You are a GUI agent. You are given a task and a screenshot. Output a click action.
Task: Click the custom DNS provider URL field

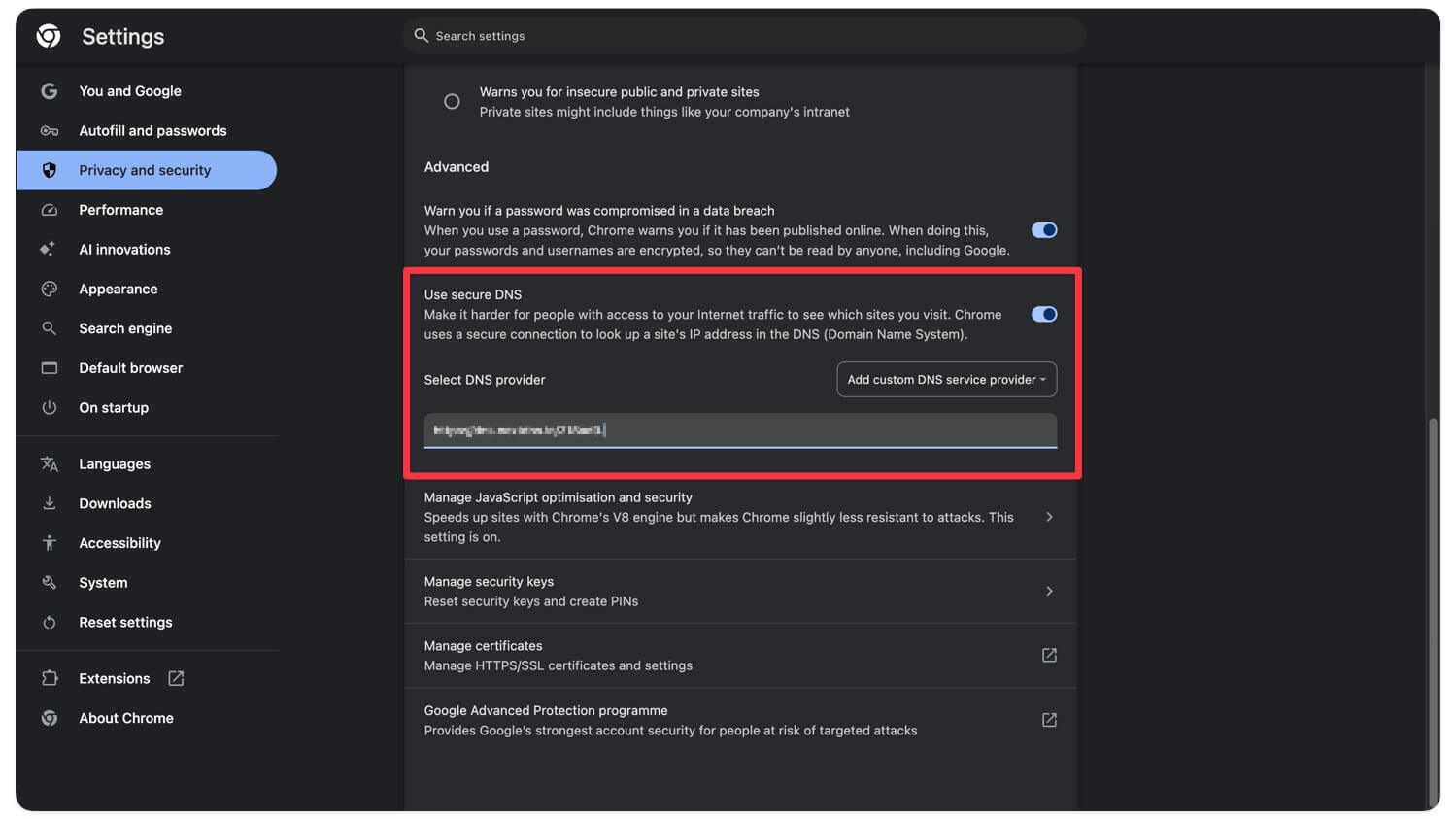(x=740, y=430)
